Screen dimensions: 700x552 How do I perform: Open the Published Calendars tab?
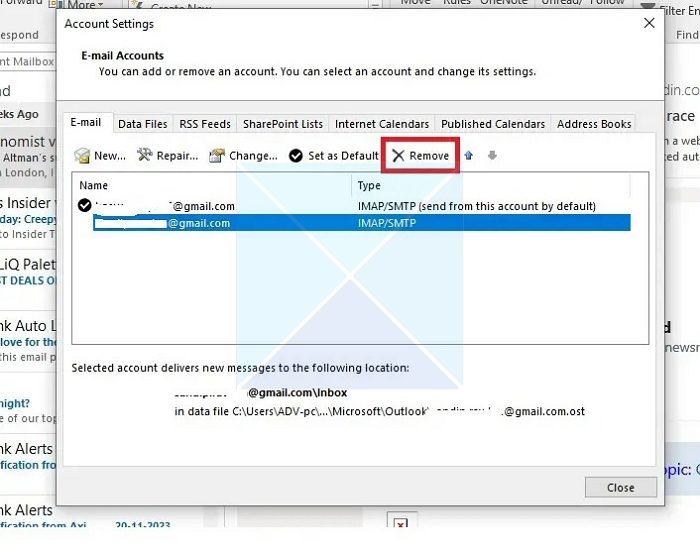[493, 124]
